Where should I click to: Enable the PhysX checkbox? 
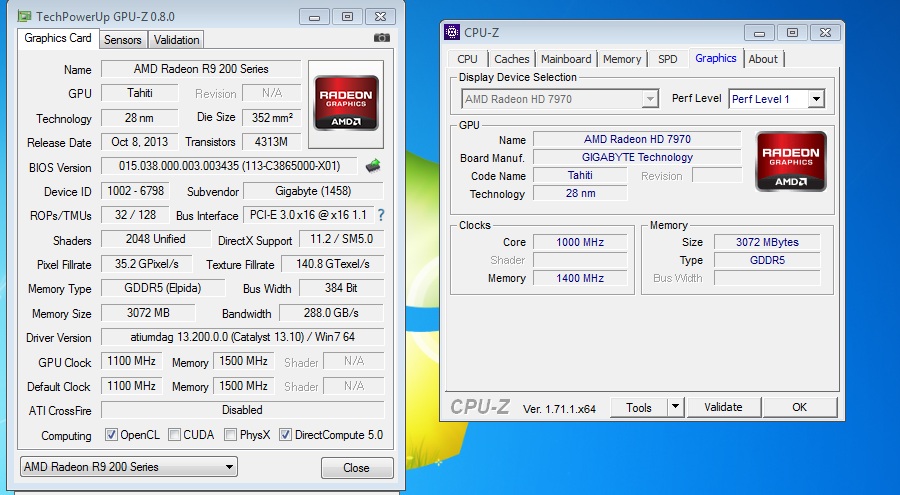tap(231, 435)
